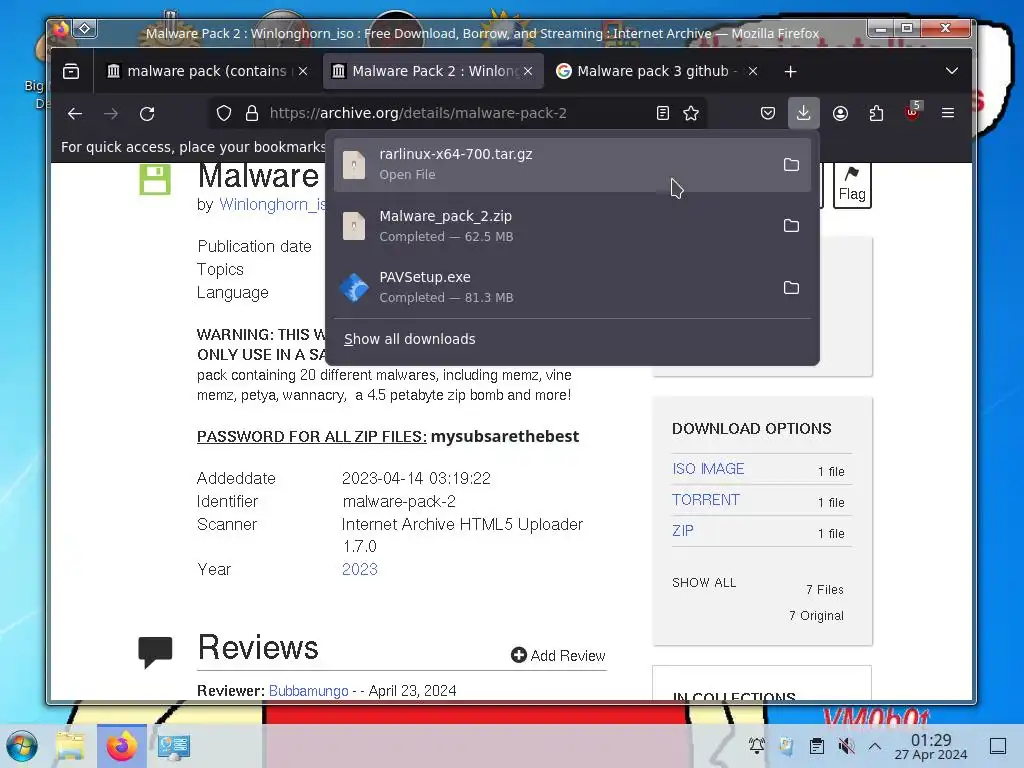Open file manager from taskbar
1024x768 pixels.
pos(71,746)
